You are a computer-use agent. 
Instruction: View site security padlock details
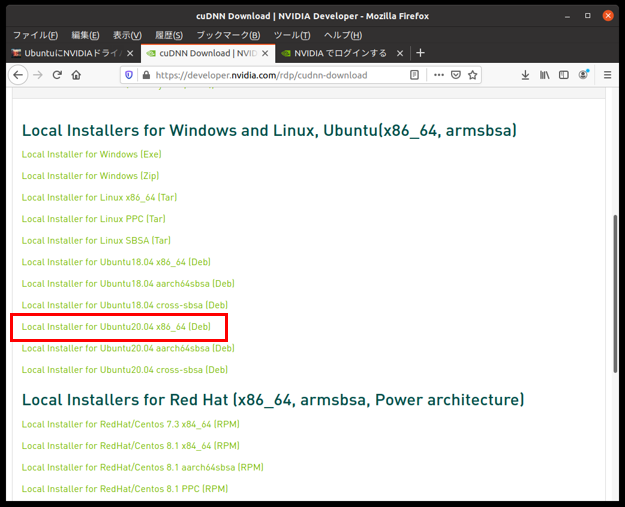146,75
